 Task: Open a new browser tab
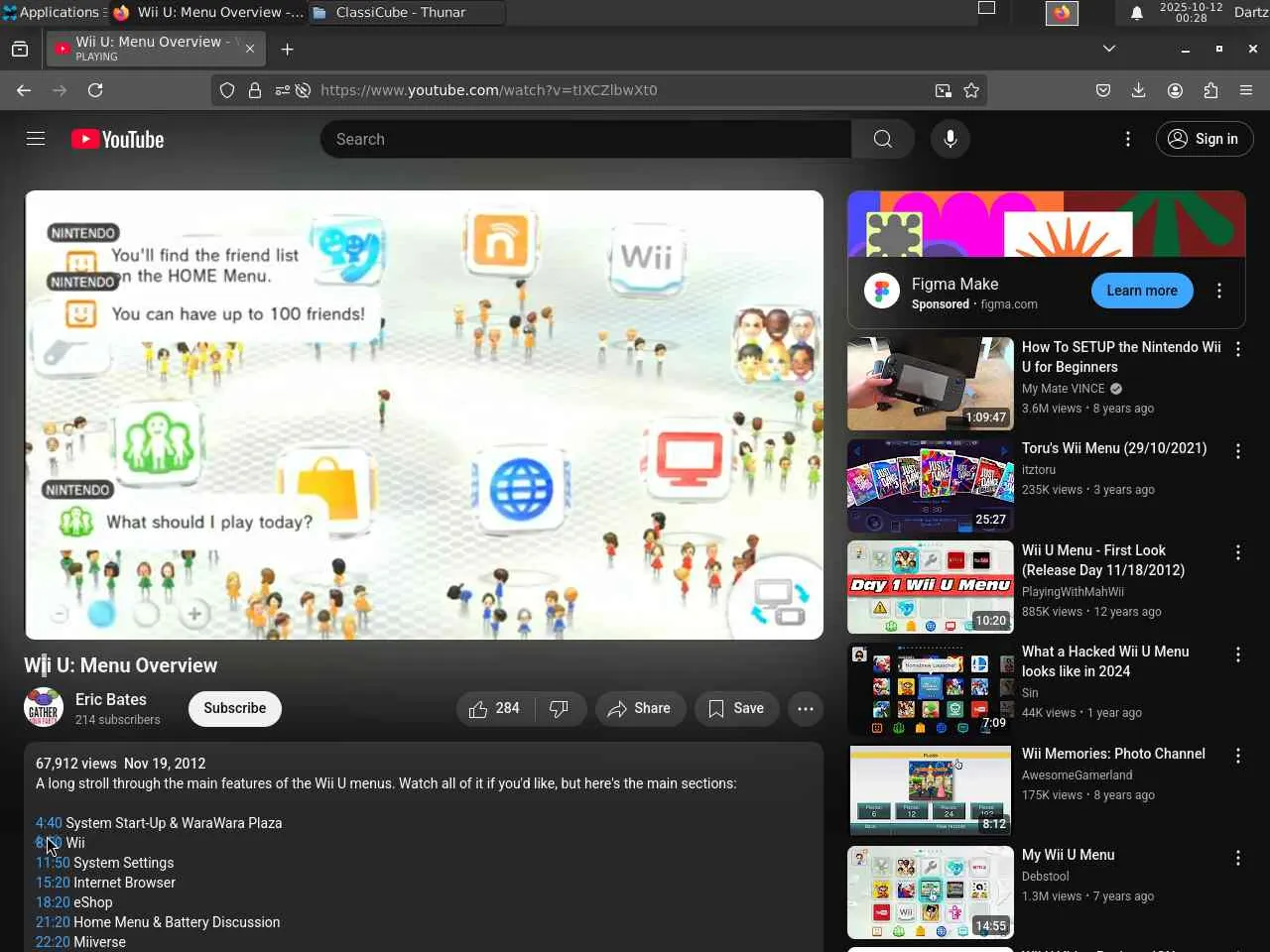coord(287,50)
